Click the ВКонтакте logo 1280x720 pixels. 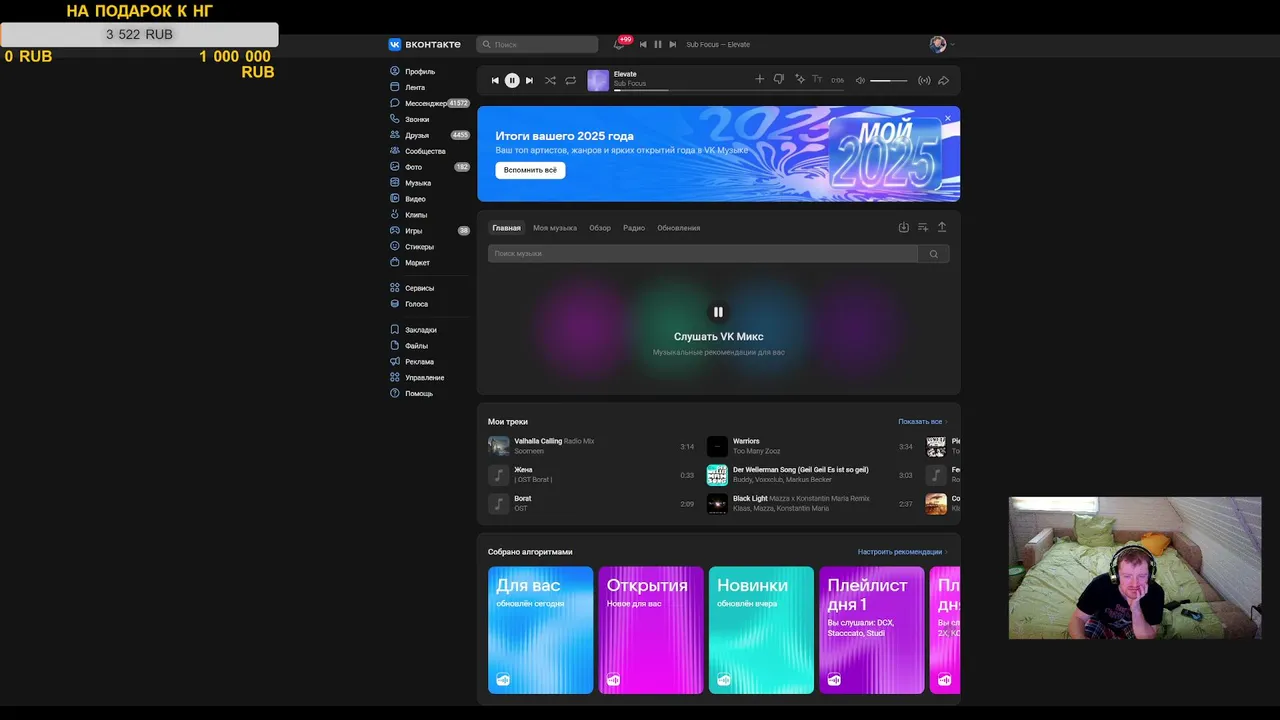click(x=425, y=44)
